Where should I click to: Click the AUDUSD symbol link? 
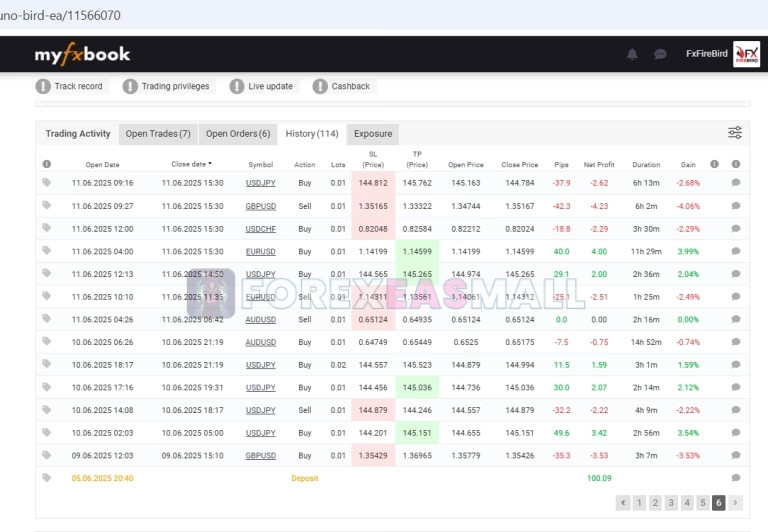tap(260, 320)
